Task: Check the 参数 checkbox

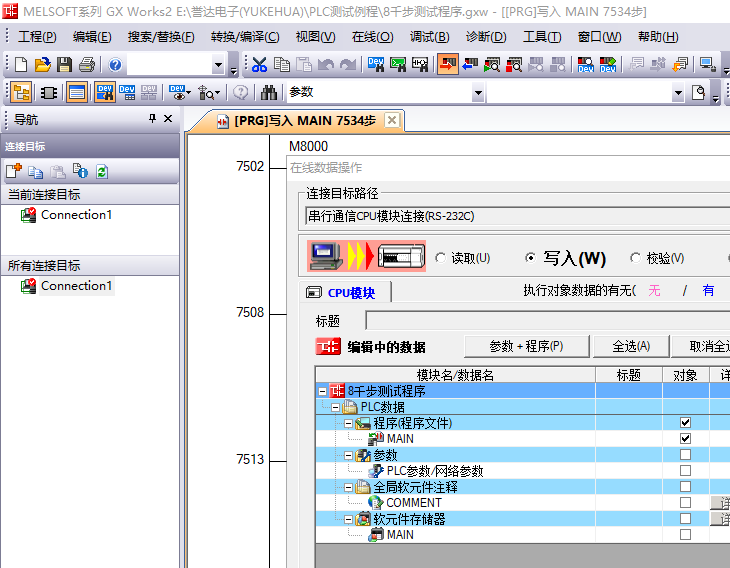Action: (685, 454)
